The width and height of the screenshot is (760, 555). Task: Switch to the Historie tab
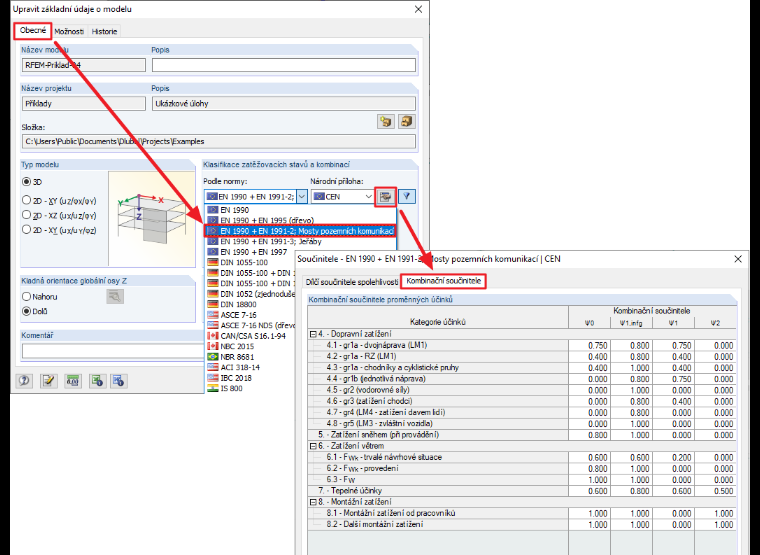[x=104, y=32]
